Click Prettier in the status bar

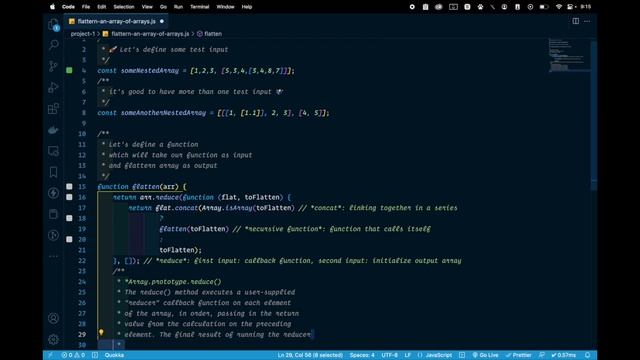tap(518, 355)
